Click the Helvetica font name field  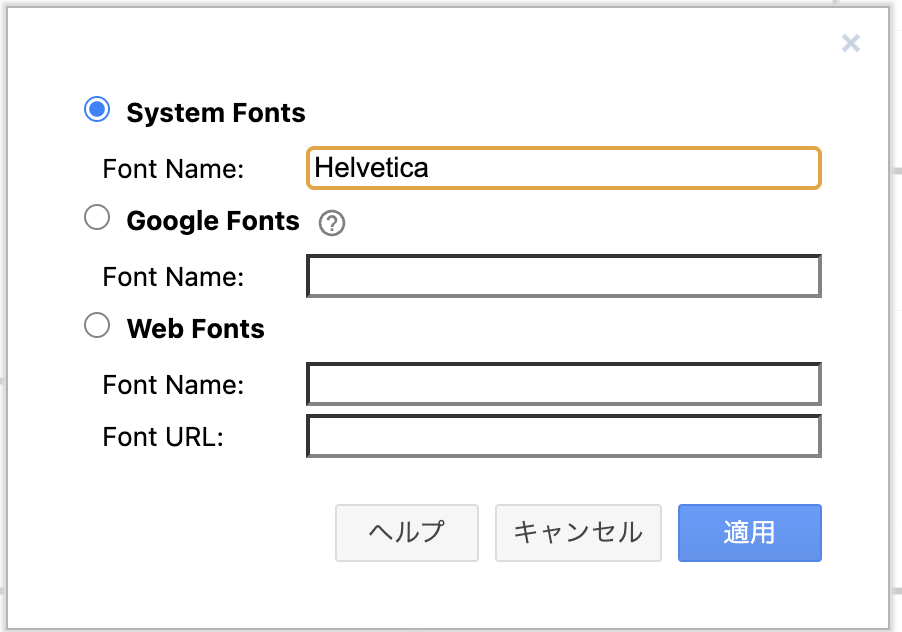tap(562, 168)
